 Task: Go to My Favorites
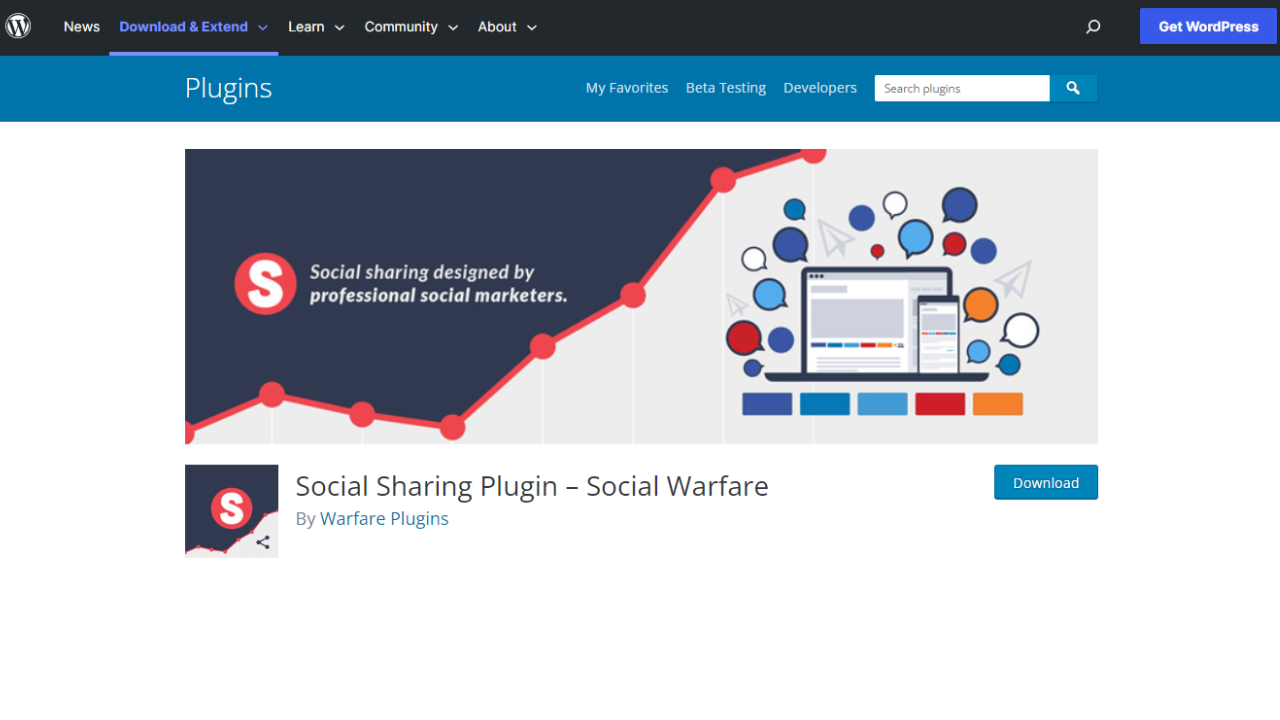627,88
